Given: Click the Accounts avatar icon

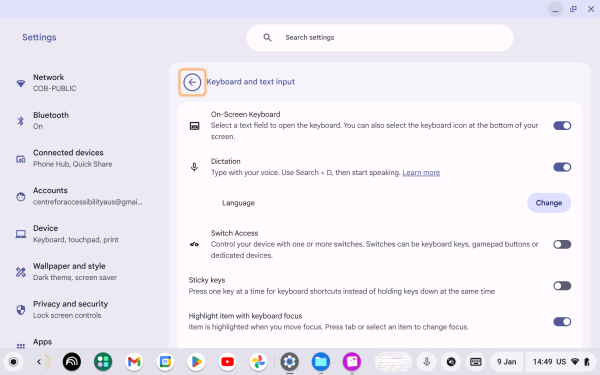Looking at the screenshot, I should point(21,196).
